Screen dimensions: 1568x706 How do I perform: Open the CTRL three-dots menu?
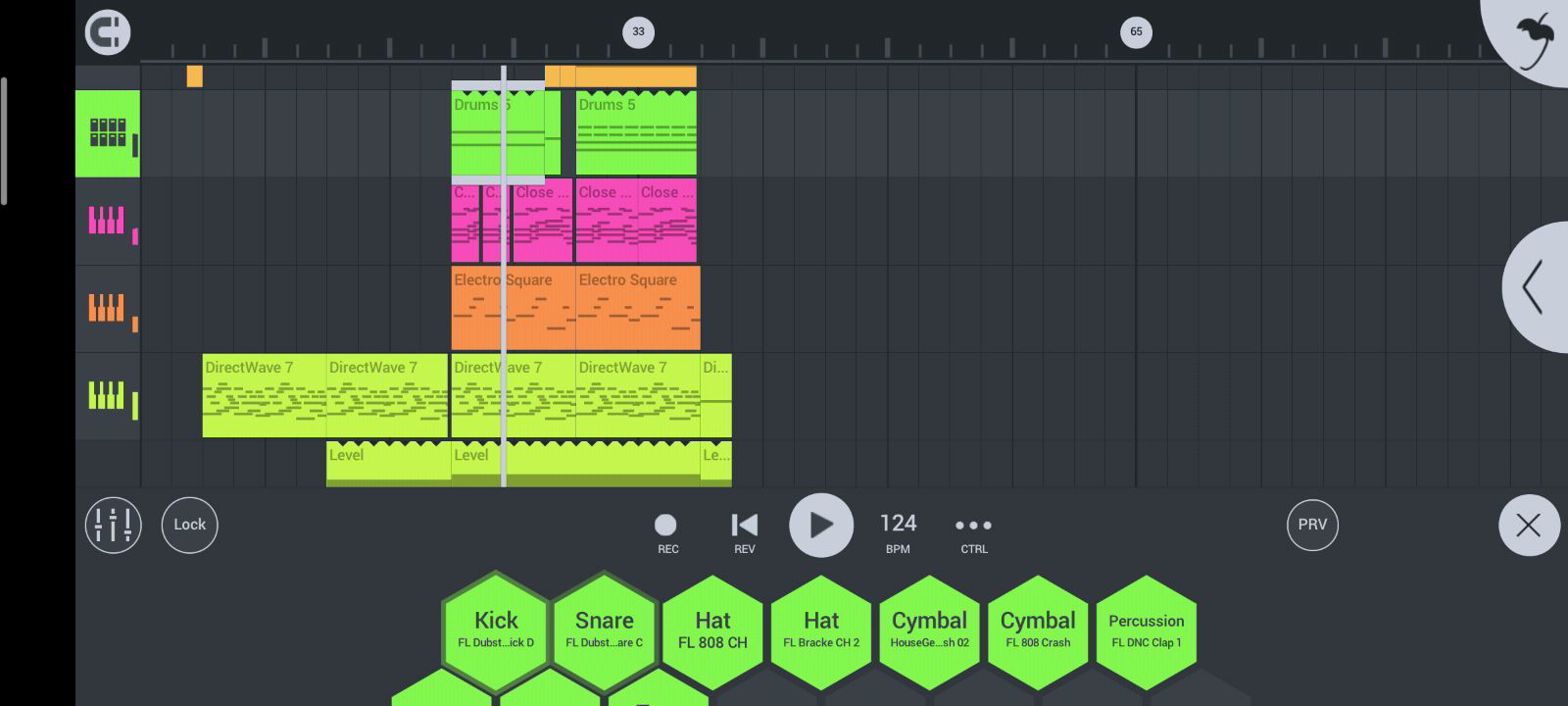pos(973,532)
